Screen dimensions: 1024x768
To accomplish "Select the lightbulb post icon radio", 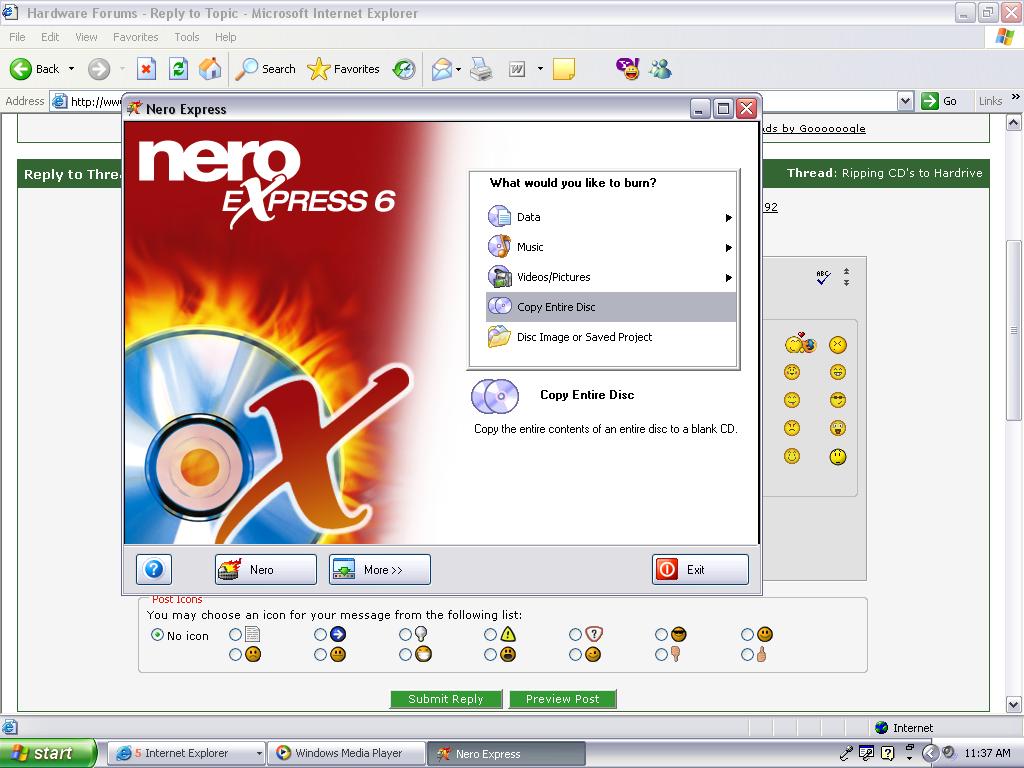I will [406, 634].
